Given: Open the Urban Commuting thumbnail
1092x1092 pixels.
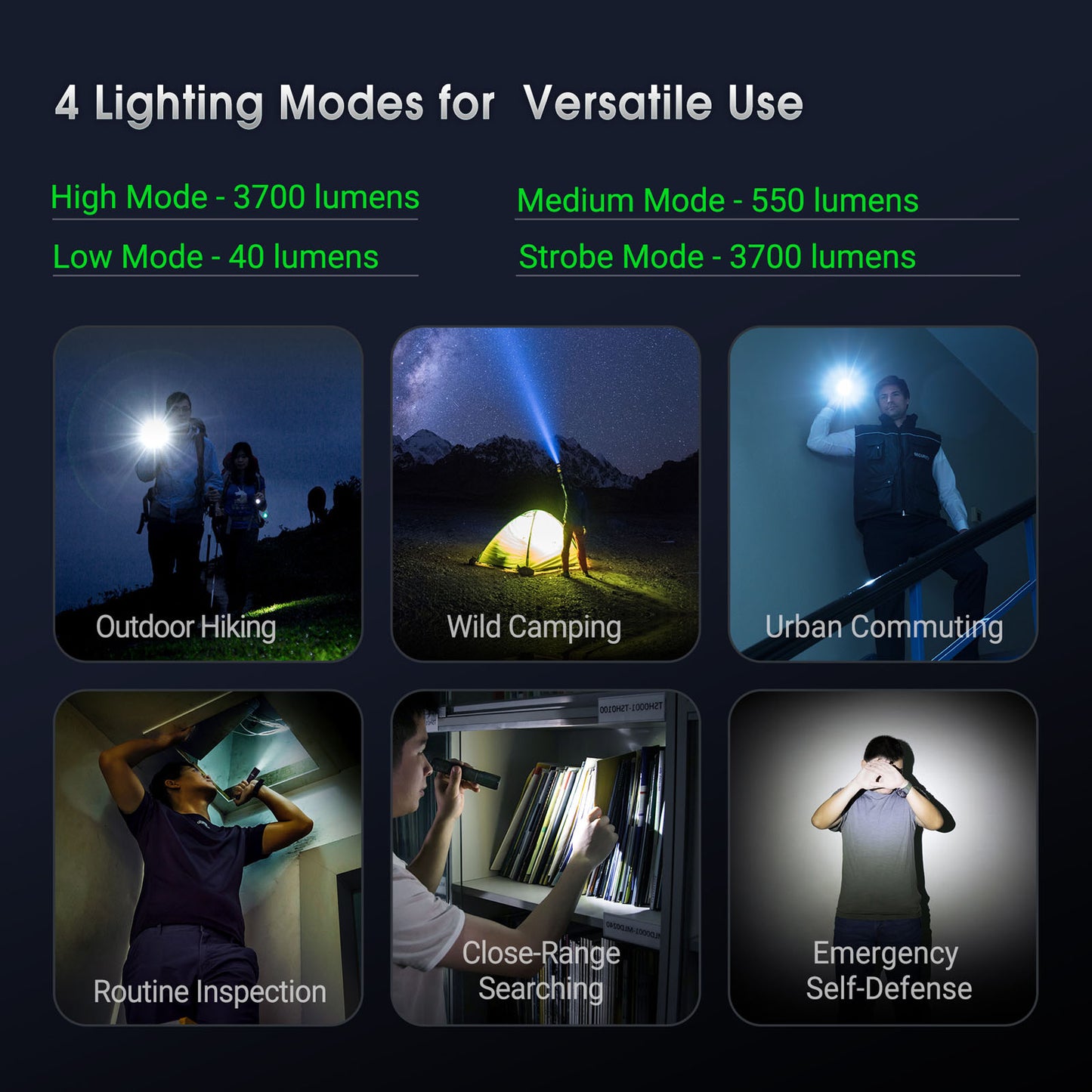Looking at the screenshot, I should [883, 494].
